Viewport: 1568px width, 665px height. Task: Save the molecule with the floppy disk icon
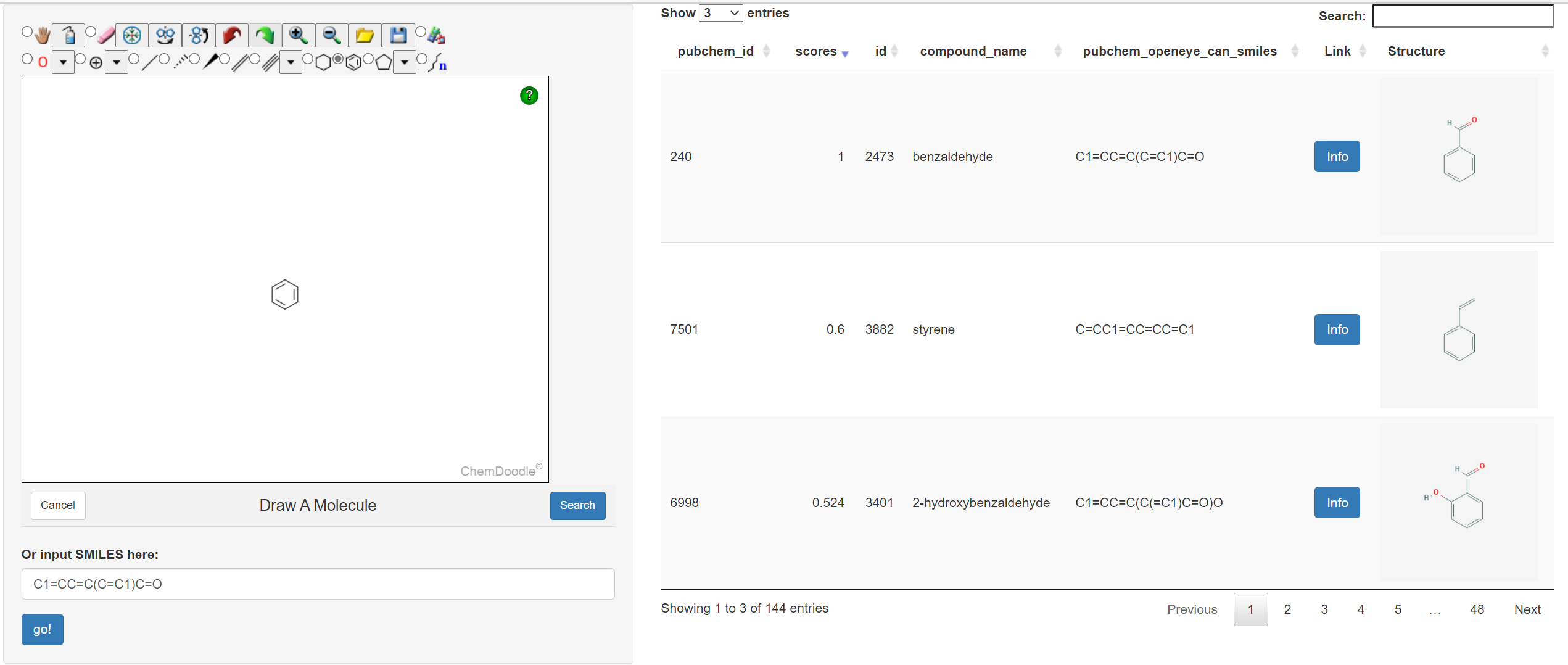(x=398, y=36)
